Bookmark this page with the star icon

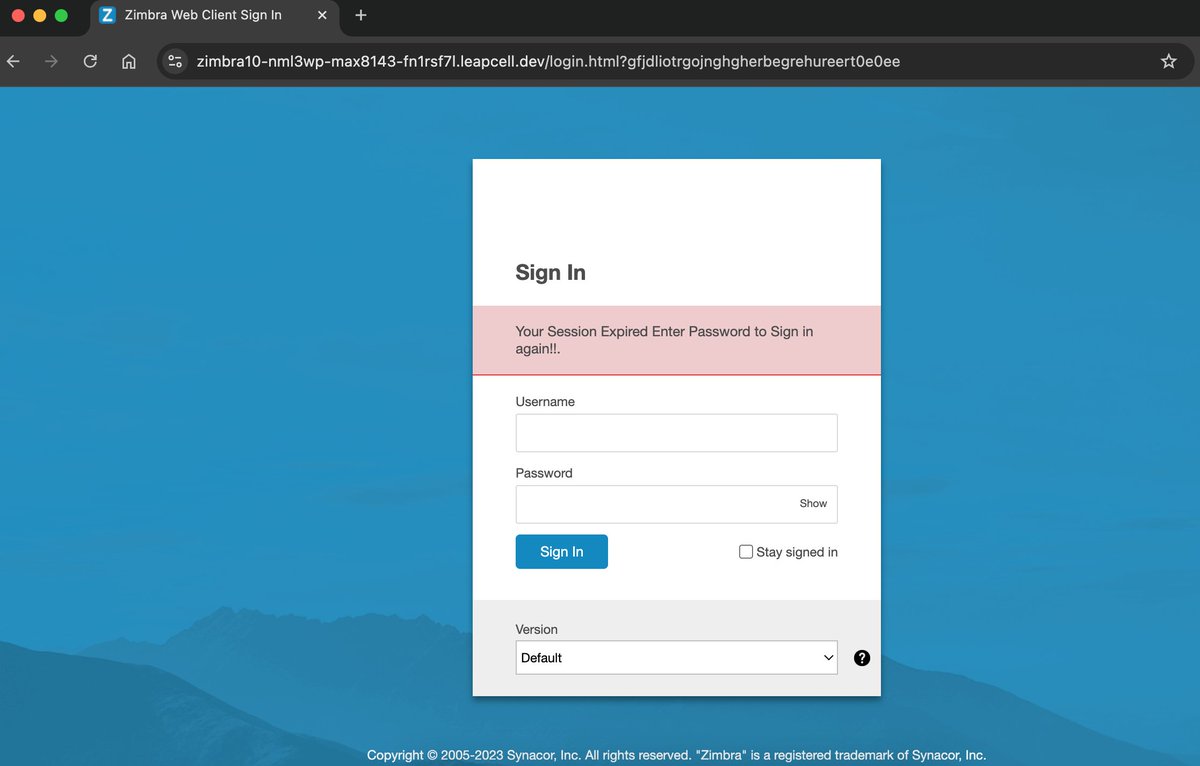pos(1168,61)
